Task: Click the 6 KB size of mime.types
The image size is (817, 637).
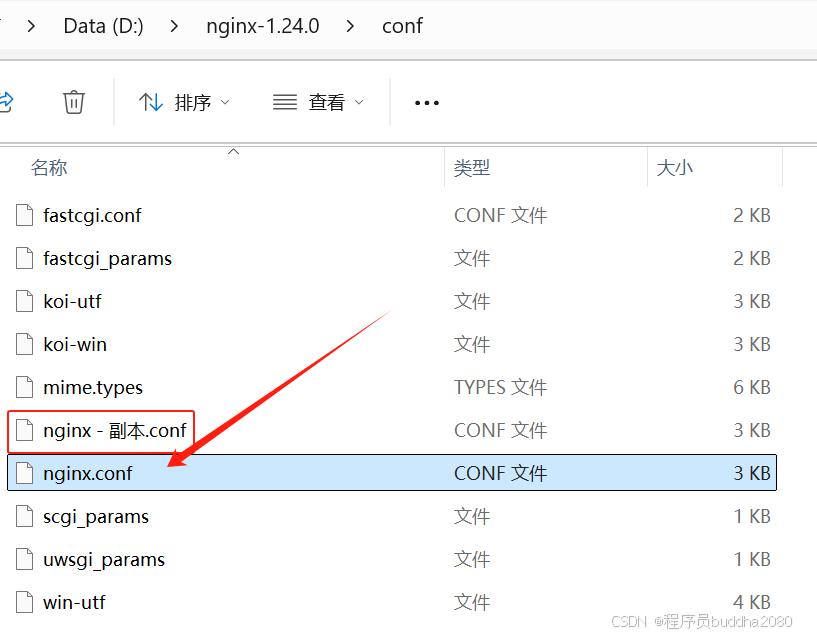Action: pyautogui.click(x=752, y=388)
